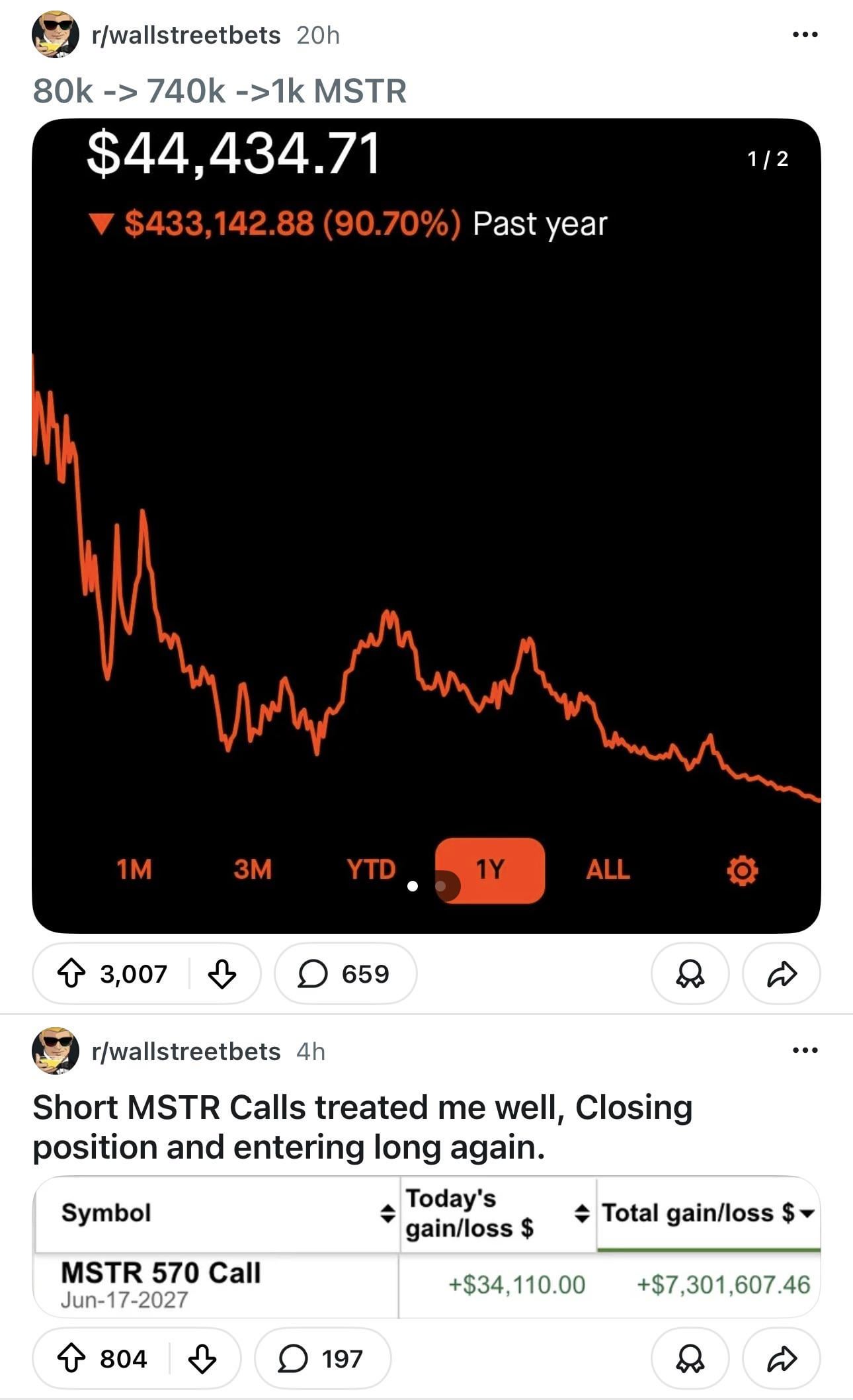Image resolution: width=853 pixels, height=1400 pixels.
Task: Downvote the 80k MSTR loss post
Action: (x=222, y=973)
